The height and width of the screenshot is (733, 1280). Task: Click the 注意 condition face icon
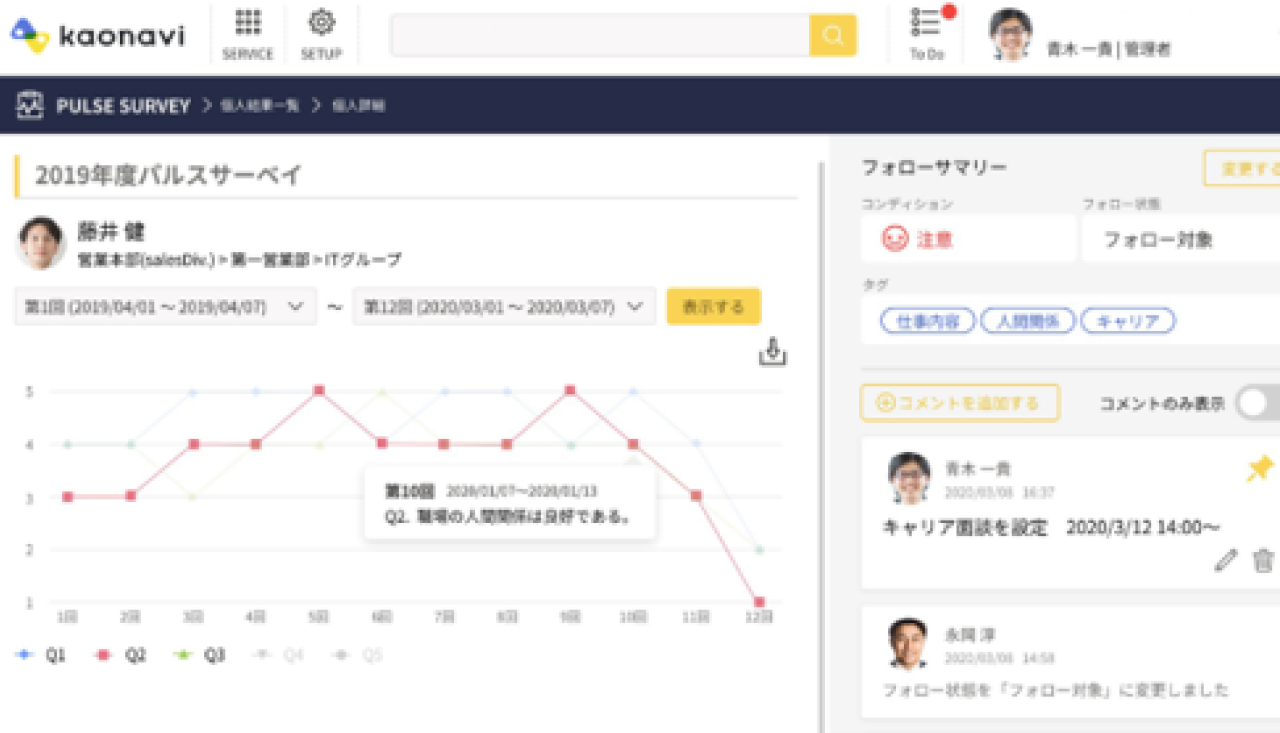tap(894, 239)
